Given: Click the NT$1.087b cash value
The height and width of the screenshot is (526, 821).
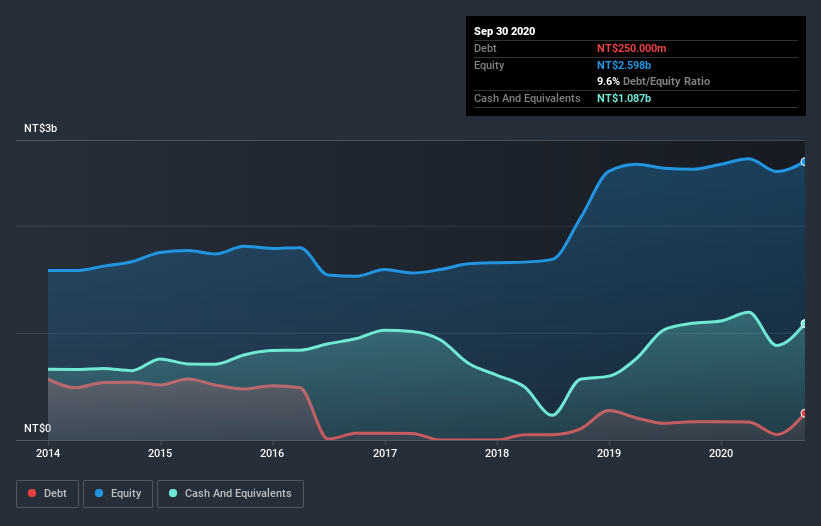Looking at the screenshot, I should pyautogui.click(x=624, y=98).
